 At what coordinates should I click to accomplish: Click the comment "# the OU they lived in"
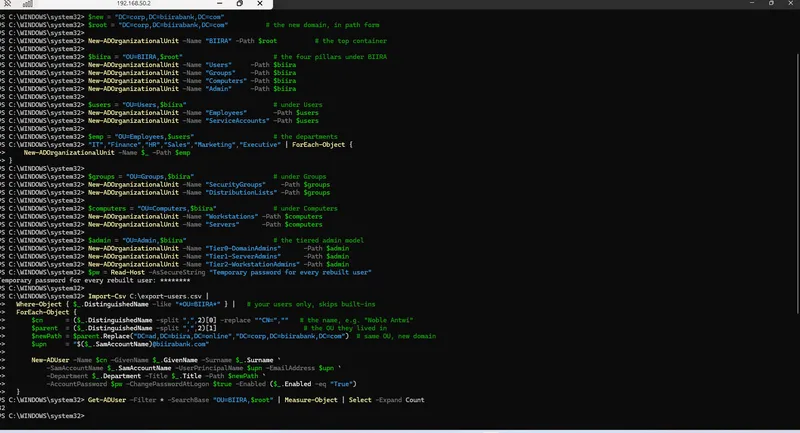pos(345,328)
